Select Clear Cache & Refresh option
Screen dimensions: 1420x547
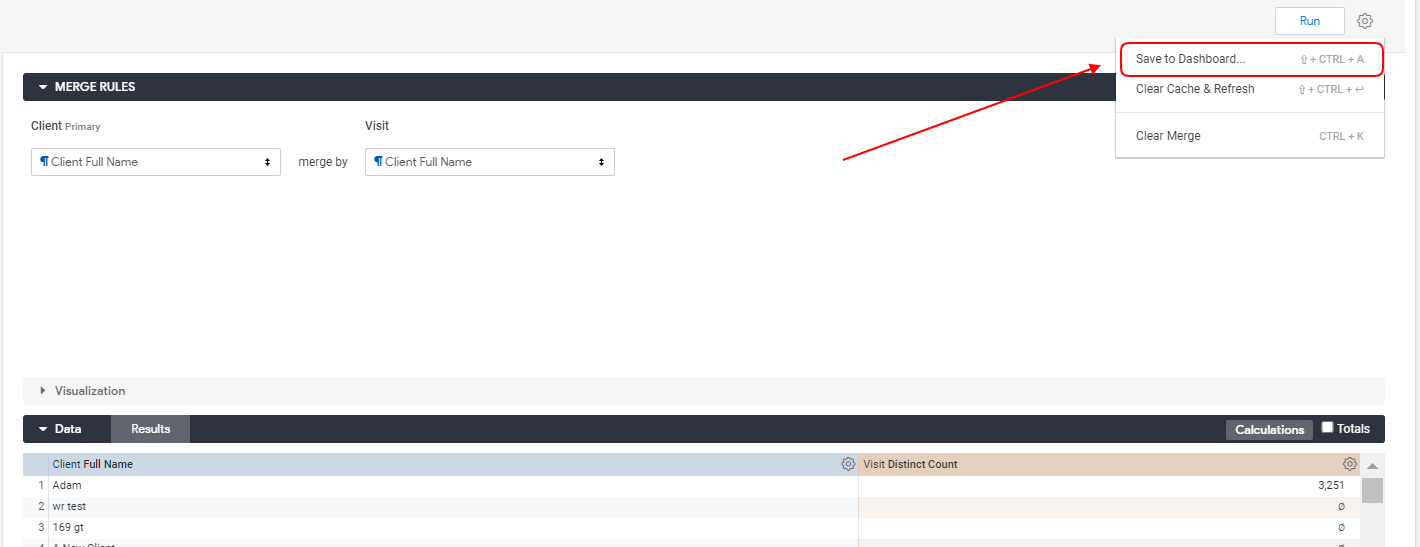click(1194, 89)
